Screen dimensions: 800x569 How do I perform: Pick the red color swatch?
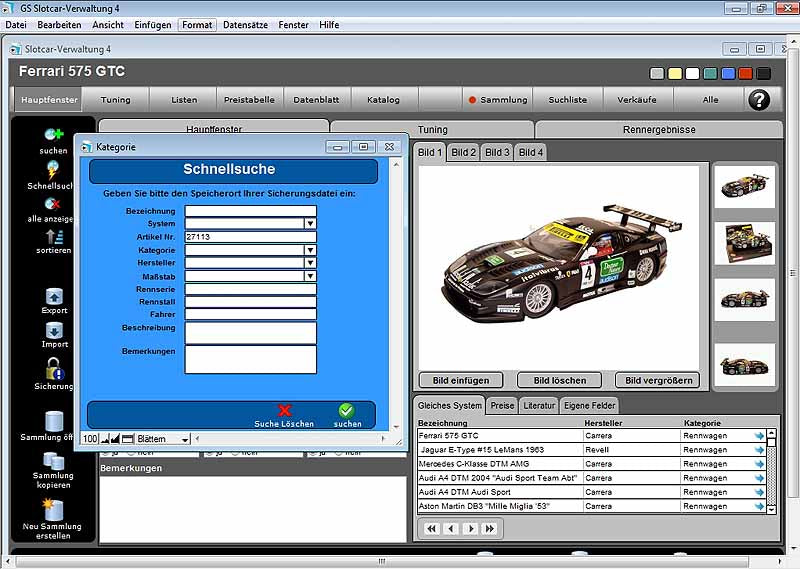pyautogui.click(x=745, y=73)
